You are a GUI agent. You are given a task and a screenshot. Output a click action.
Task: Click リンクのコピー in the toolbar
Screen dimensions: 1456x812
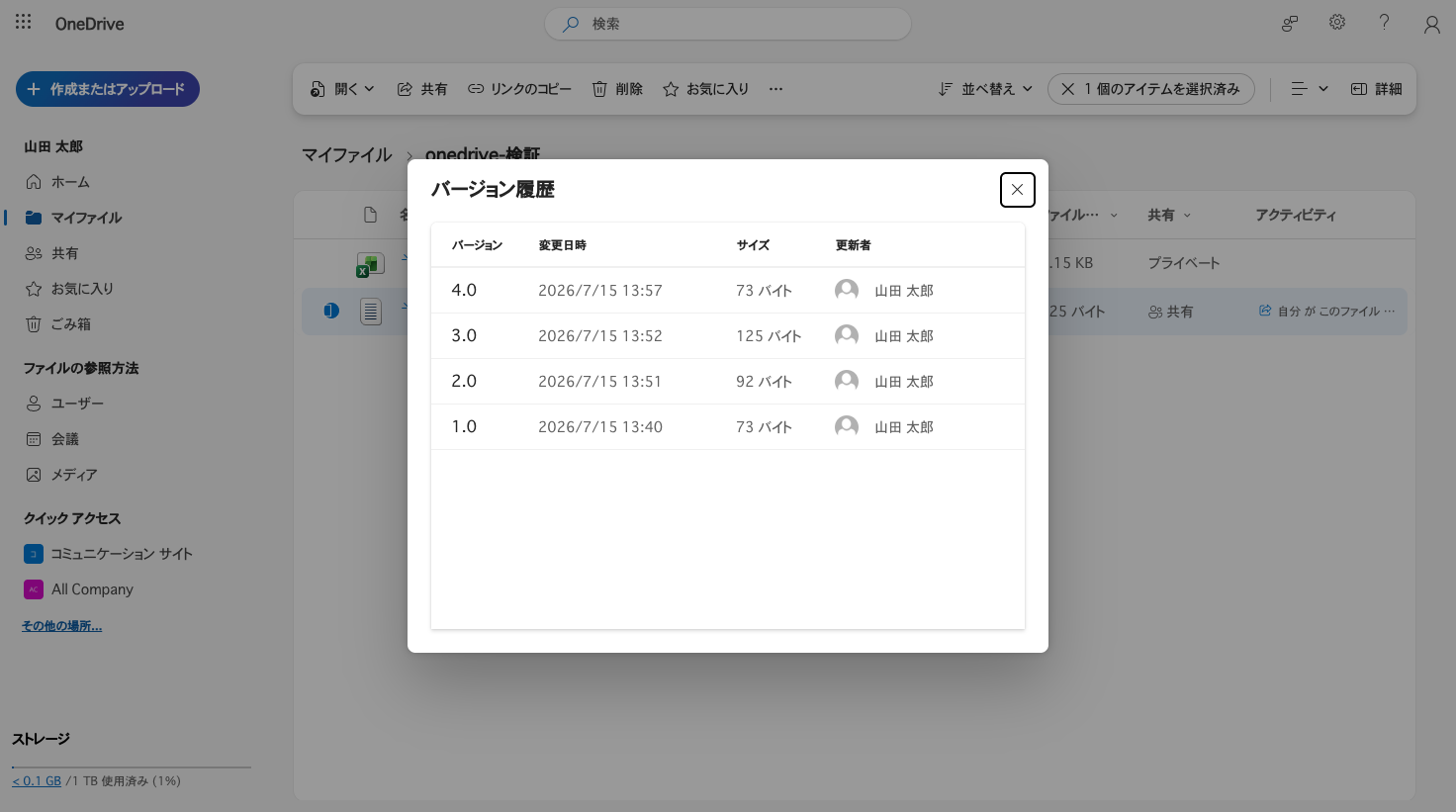[519, 89]
